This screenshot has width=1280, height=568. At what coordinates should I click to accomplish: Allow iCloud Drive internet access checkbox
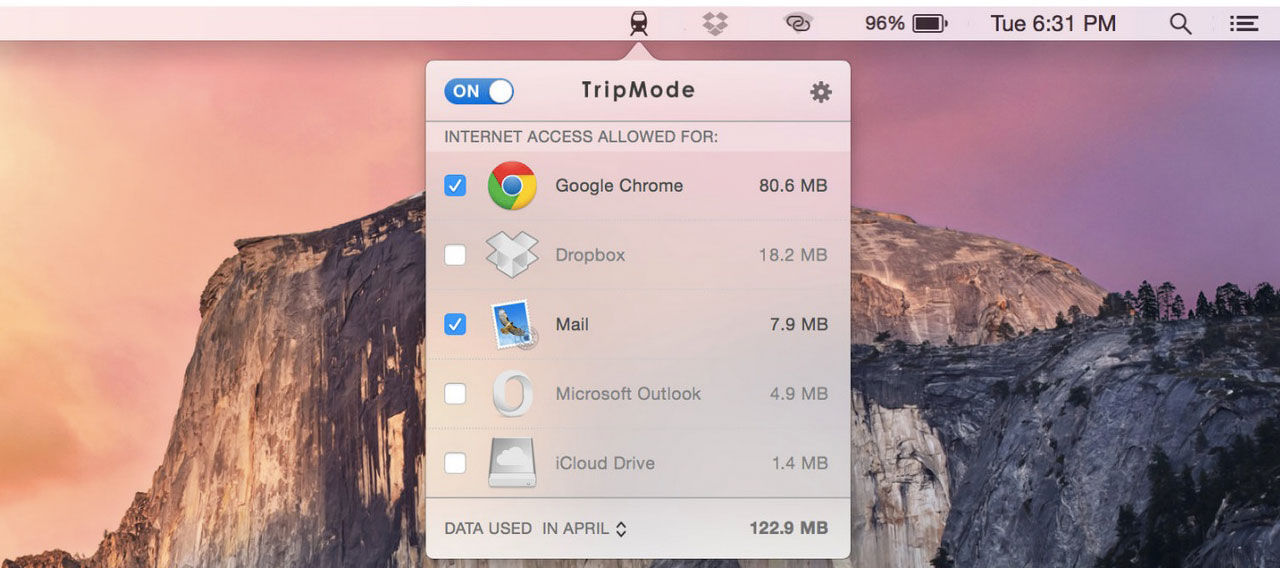(x=455, y=463)
